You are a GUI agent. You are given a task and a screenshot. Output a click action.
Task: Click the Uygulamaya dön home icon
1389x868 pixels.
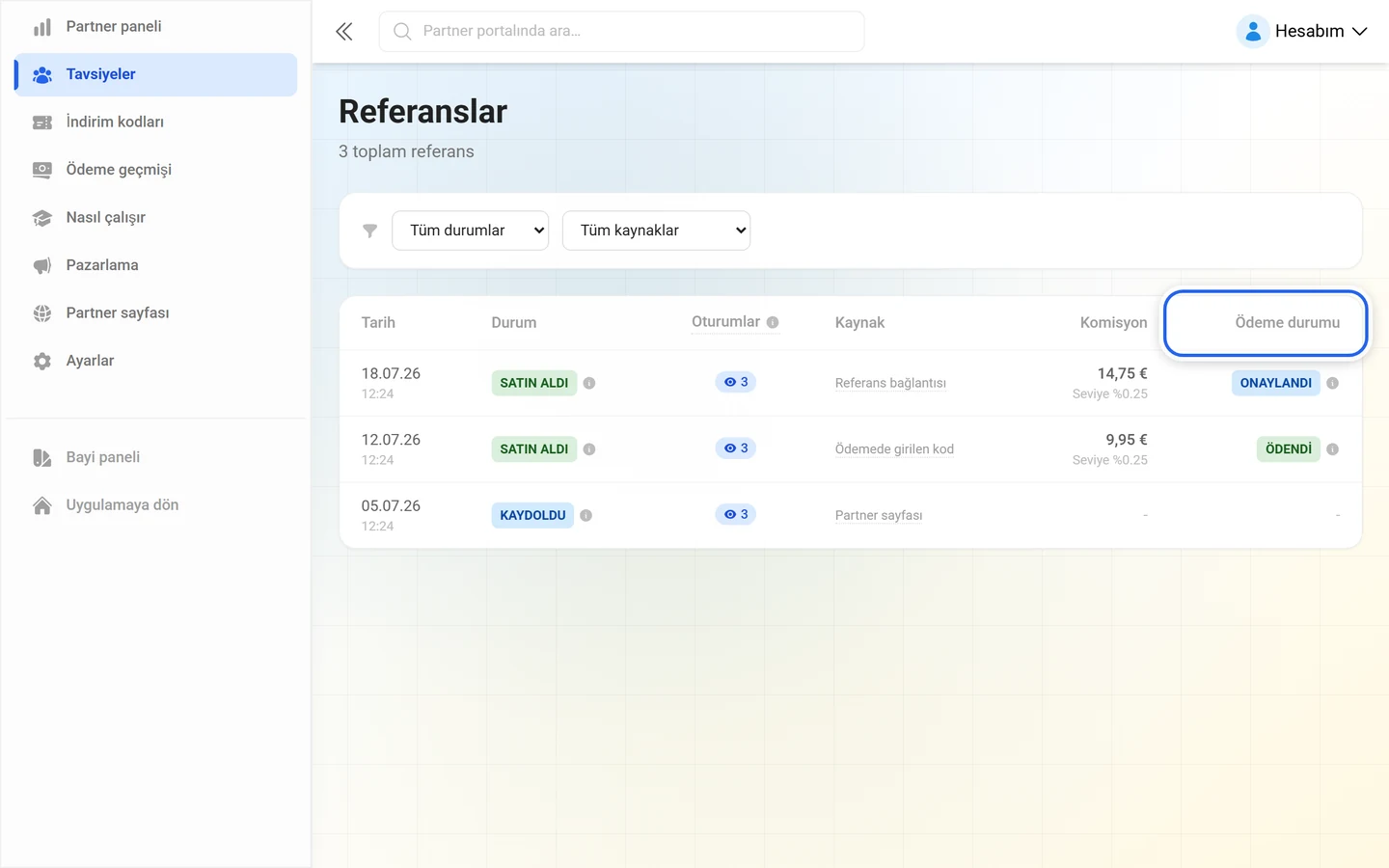(42, 505)
